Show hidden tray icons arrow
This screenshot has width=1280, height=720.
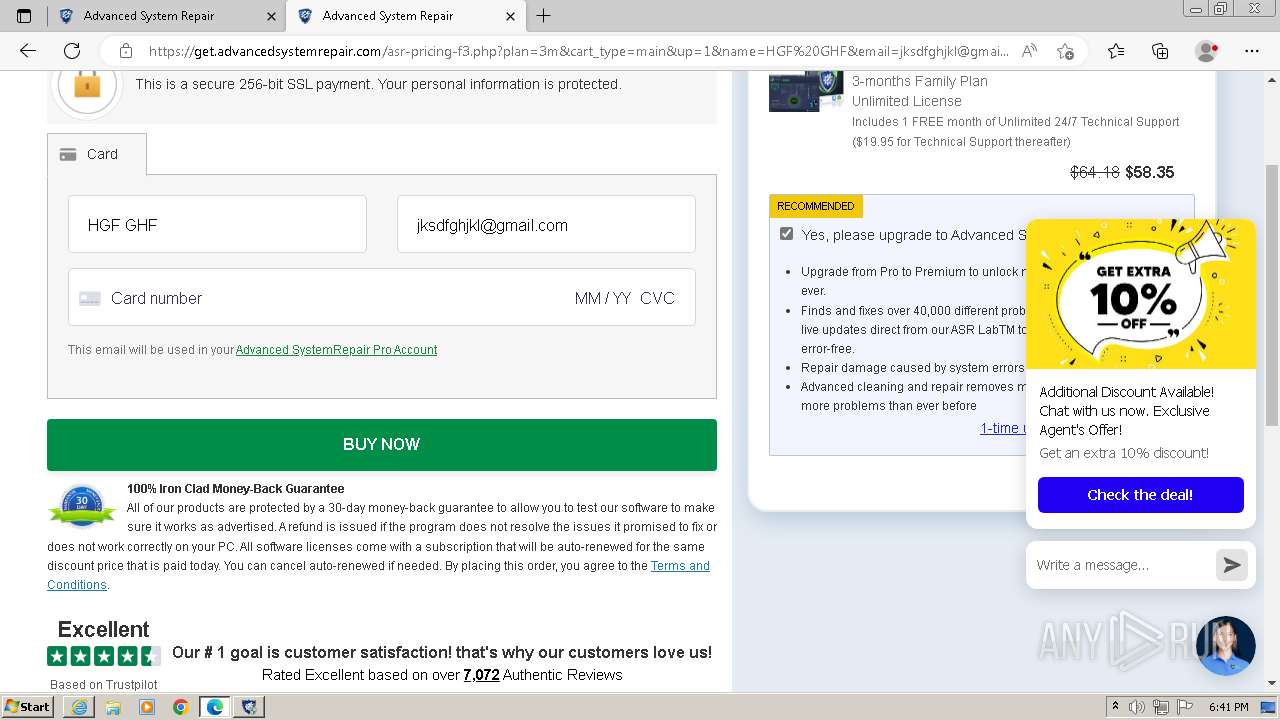coord(1115,707)
